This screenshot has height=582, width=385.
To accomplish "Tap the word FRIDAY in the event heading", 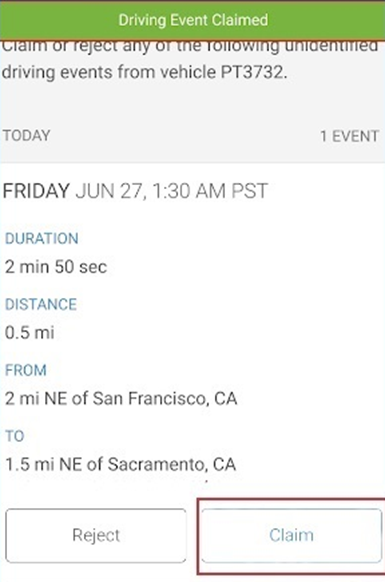I will [36, 191].
